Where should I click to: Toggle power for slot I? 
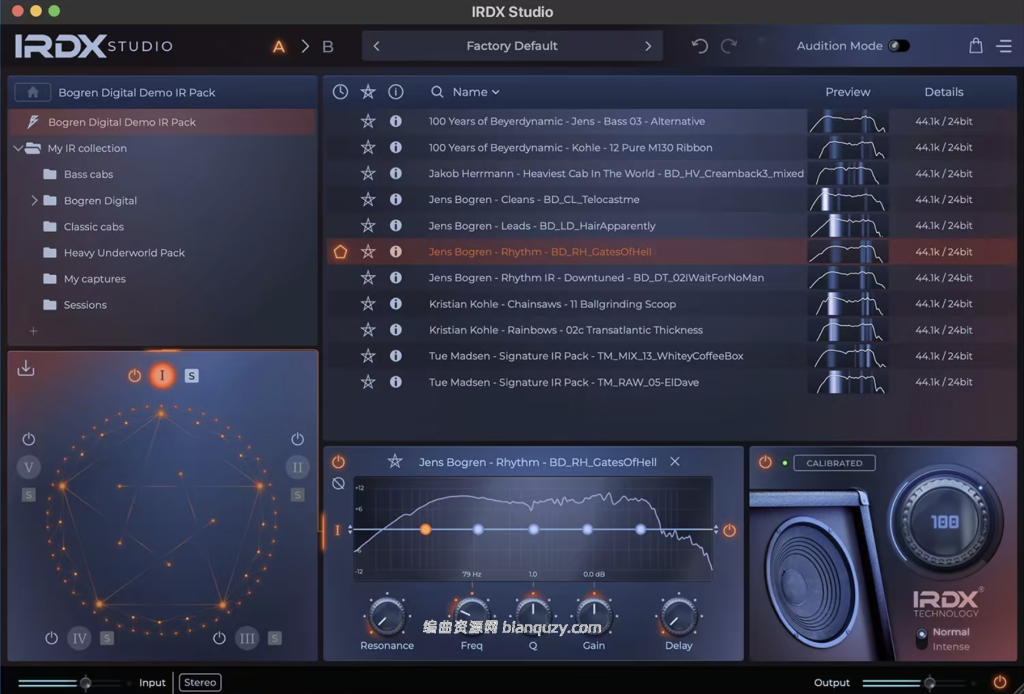click(135, 375)
